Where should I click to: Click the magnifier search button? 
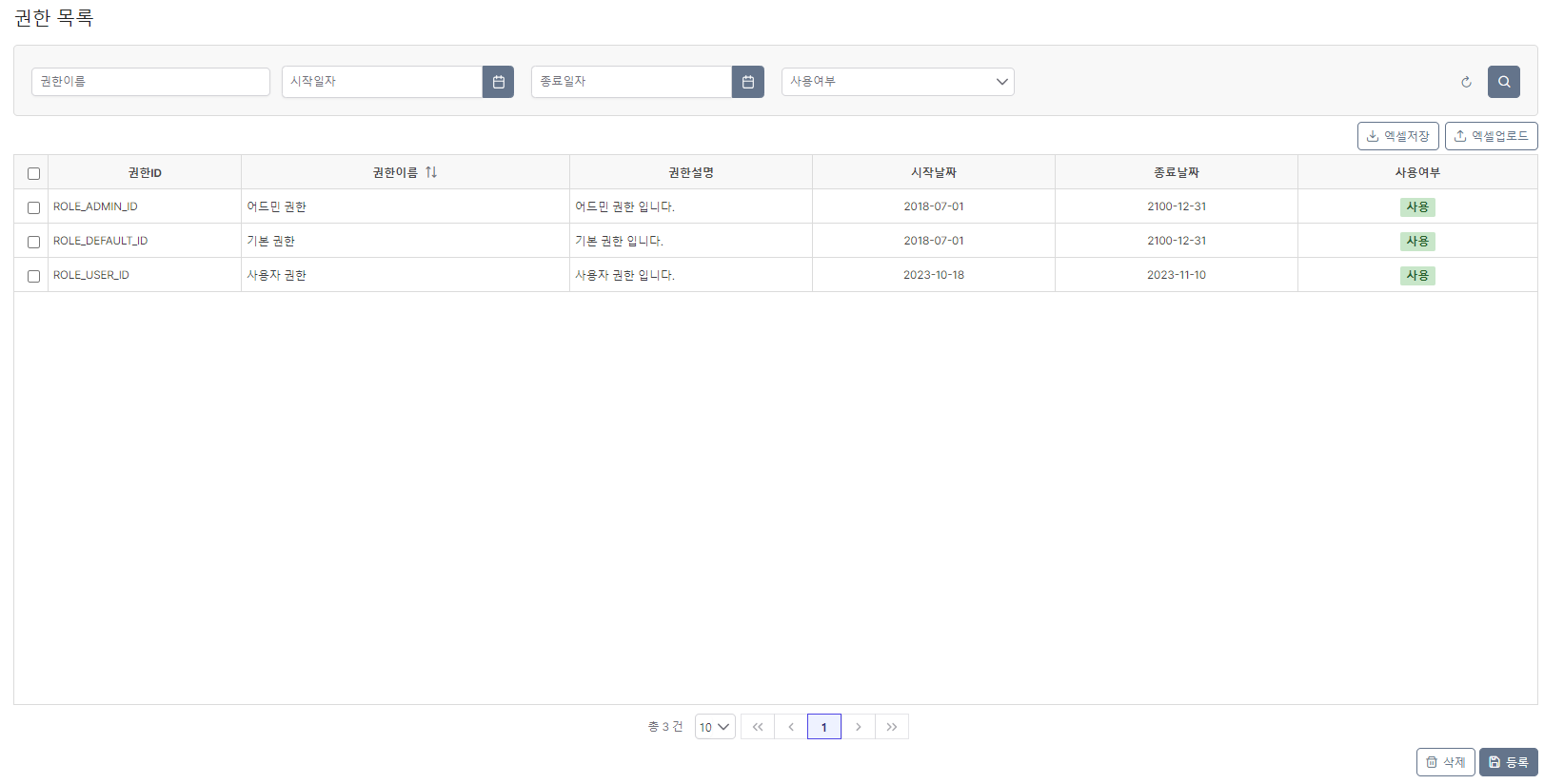tap(1504, 82)
